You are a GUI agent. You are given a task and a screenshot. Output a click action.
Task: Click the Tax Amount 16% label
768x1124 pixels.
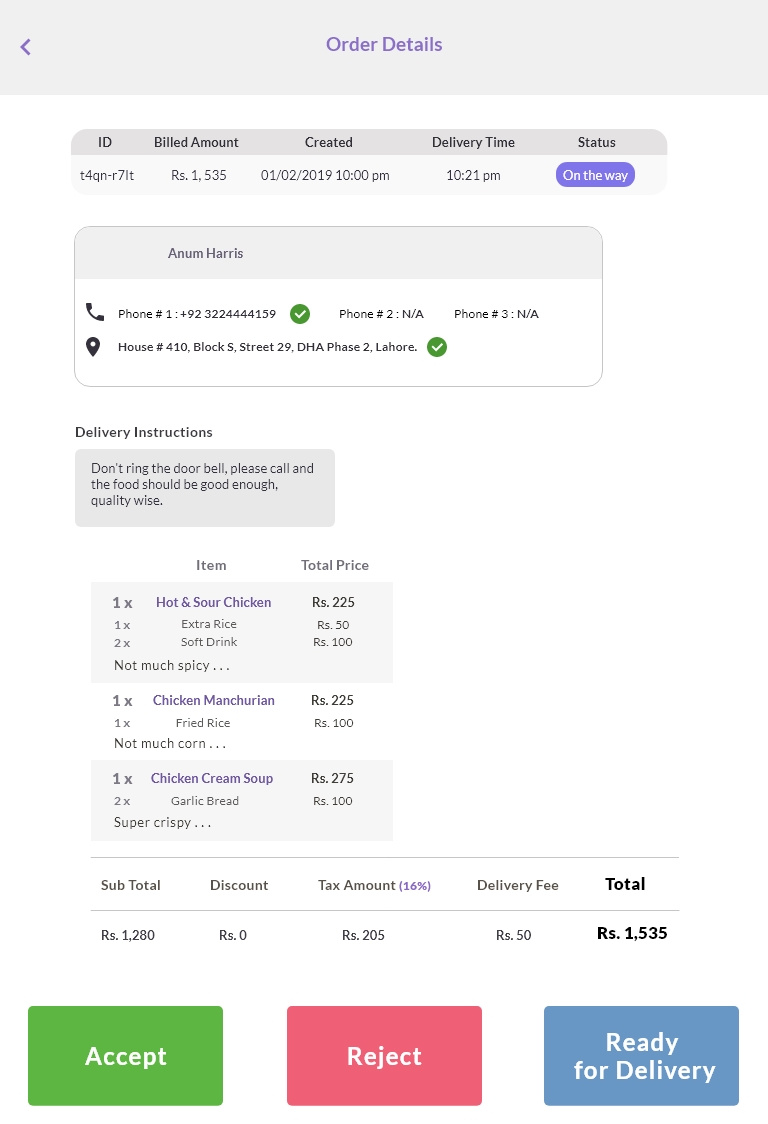(374, 885)
